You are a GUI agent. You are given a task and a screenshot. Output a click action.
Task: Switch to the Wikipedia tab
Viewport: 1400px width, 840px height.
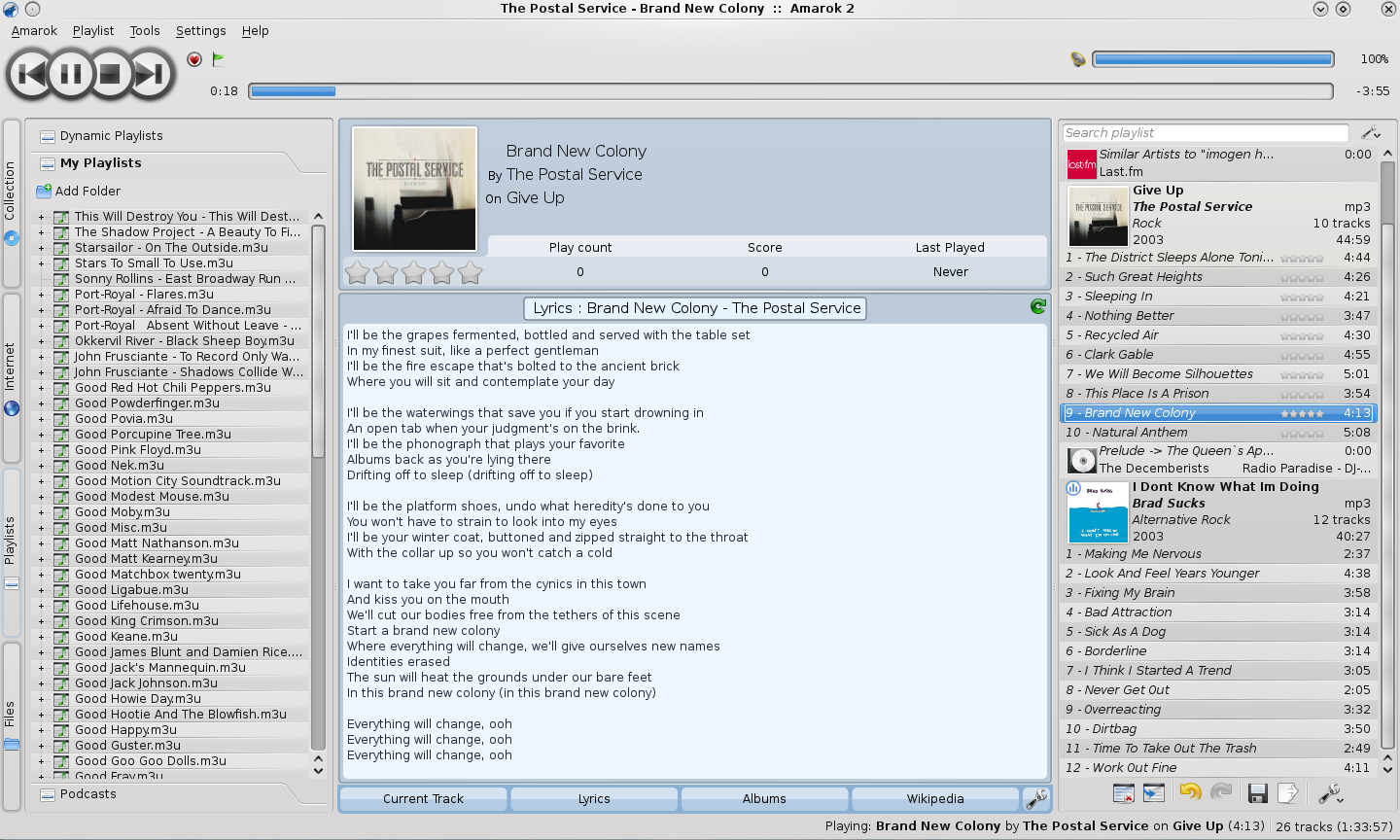coord(935,799)
